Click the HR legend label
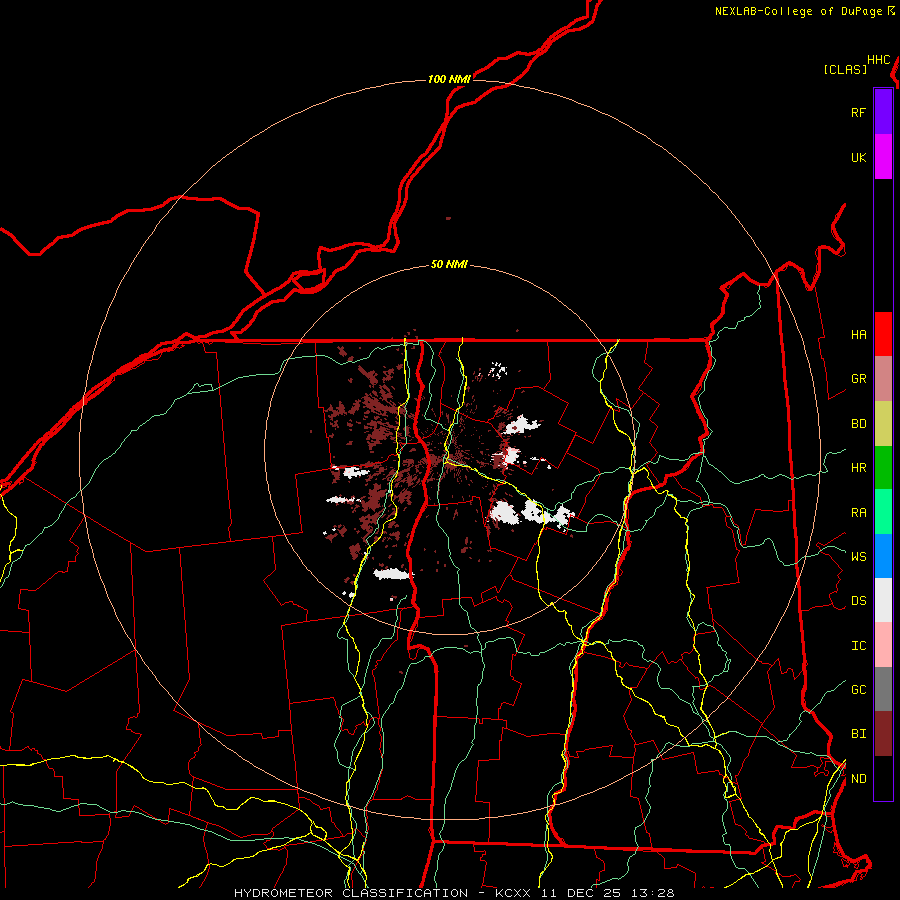The height and width of the screenshot is (900, 900). click(858, 468)
